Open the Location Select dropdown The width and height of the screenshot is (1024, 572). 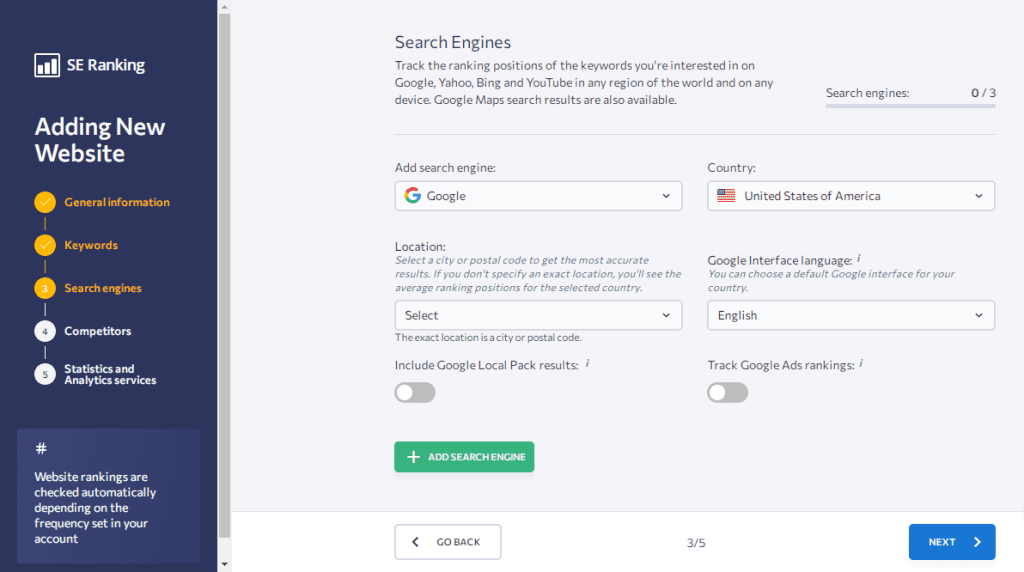click(x=538, y=315)
